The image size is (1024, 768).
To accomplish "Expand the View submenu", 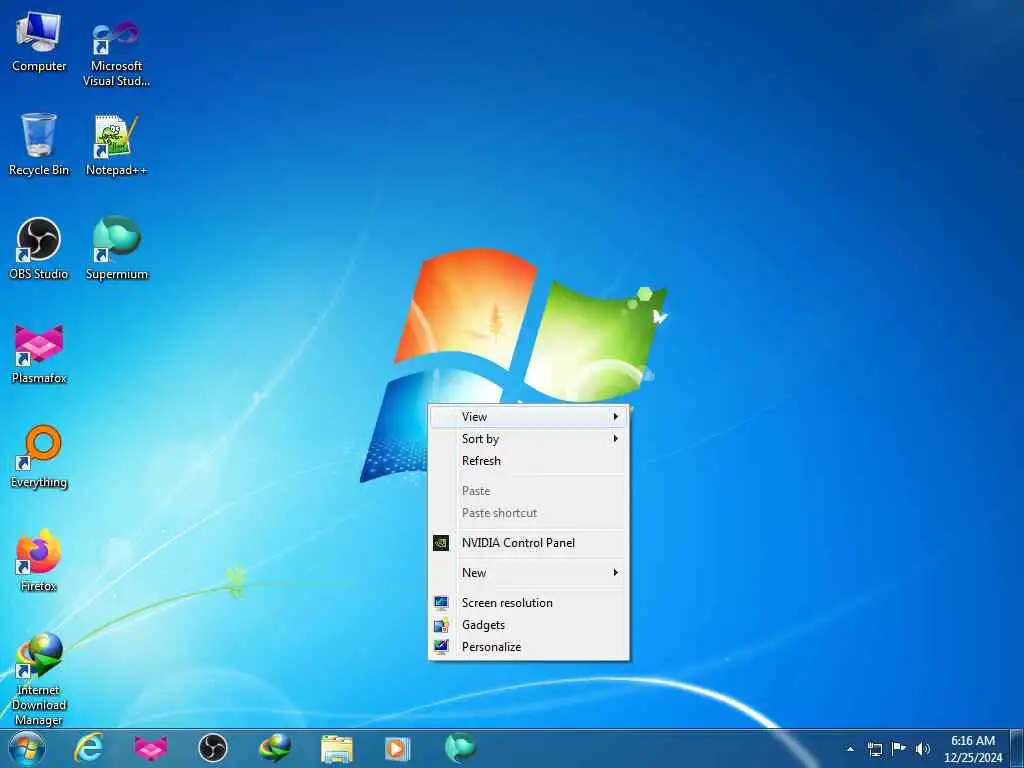I will pyautogui.click(x=528, y=417).
